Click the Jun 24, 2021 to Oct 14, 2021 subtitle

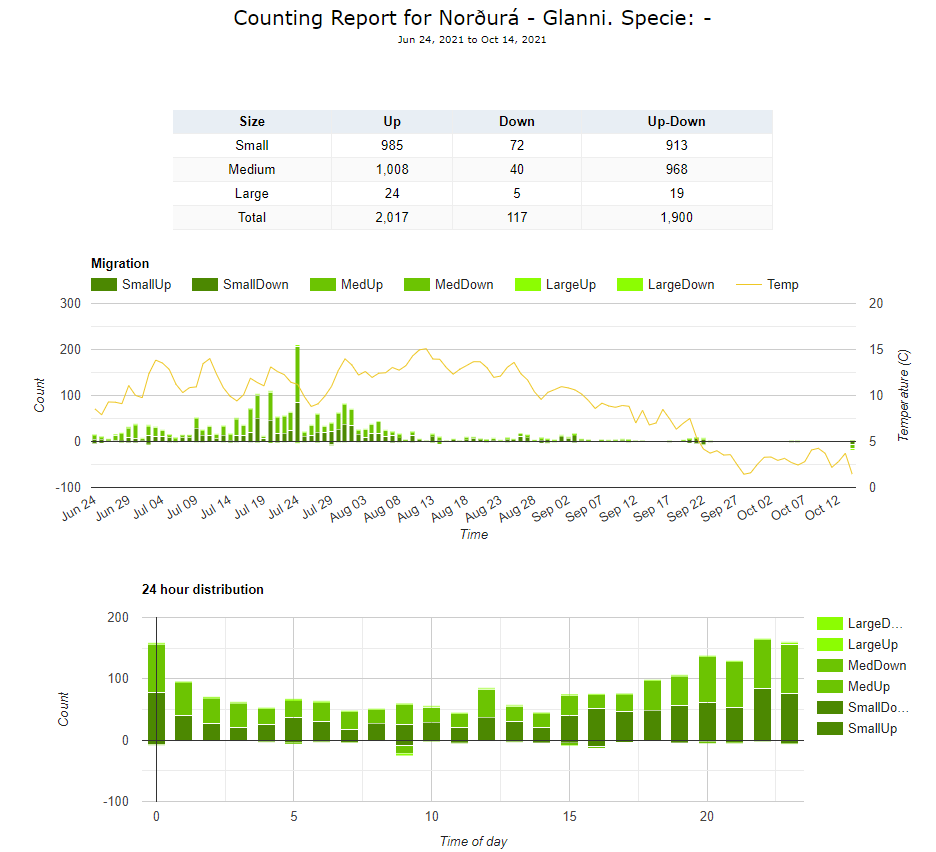[x=472, y=39]
